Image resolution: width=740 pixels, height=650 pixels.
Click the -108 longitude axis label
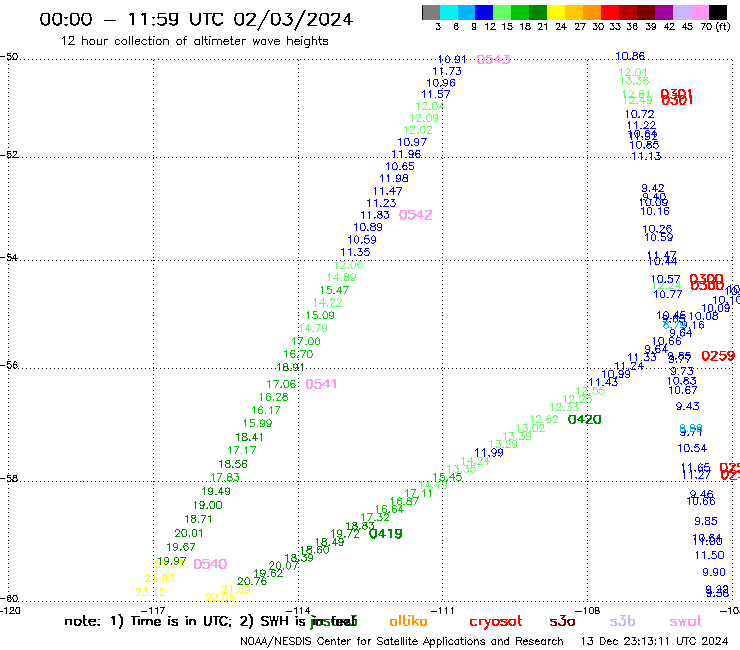pos(588,610)
